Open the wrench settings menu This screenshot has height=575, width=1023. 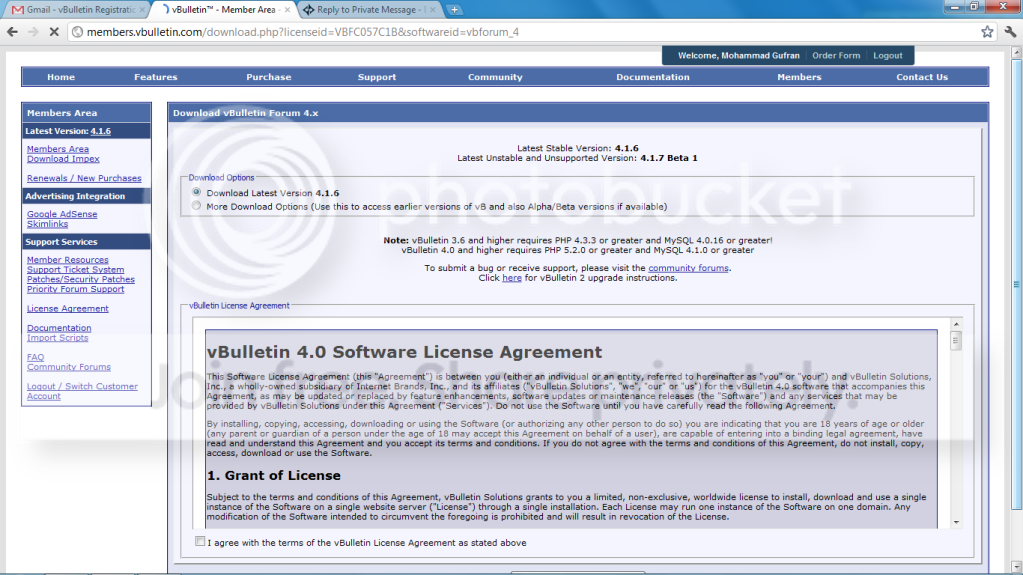click(1011, 32)
